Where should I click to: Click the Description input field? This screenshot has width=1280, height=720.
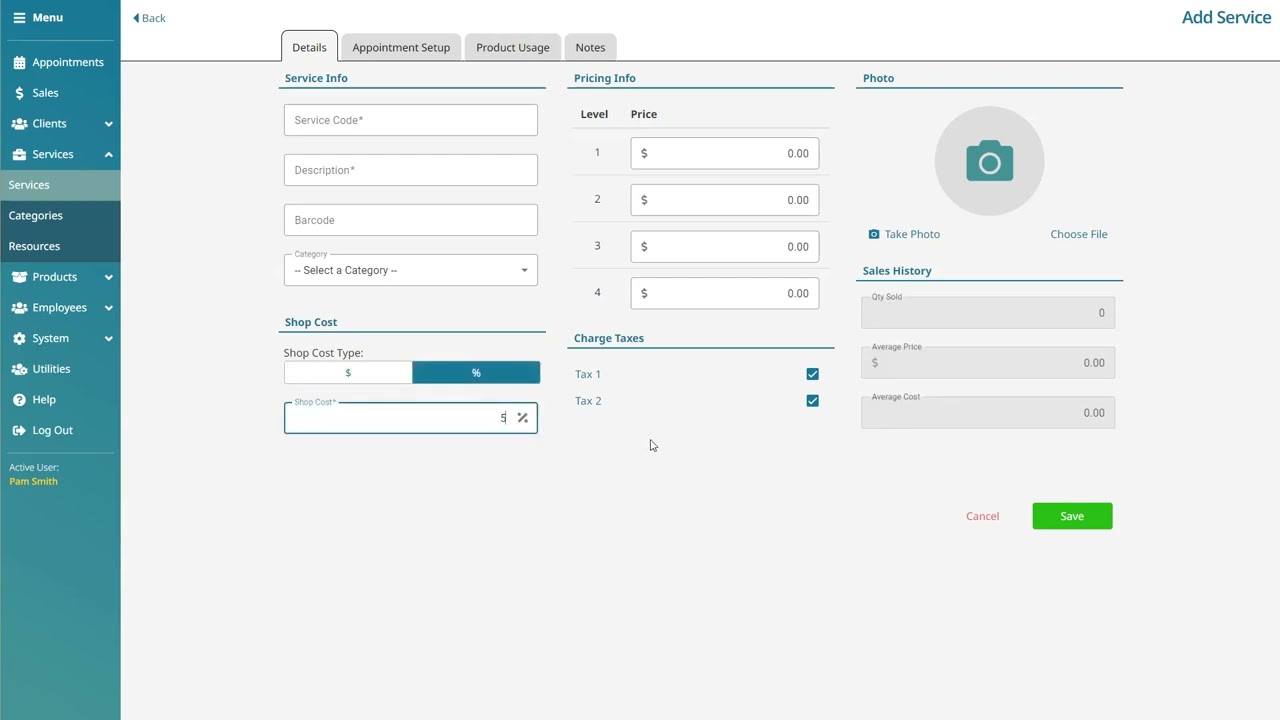coord(411,170)
